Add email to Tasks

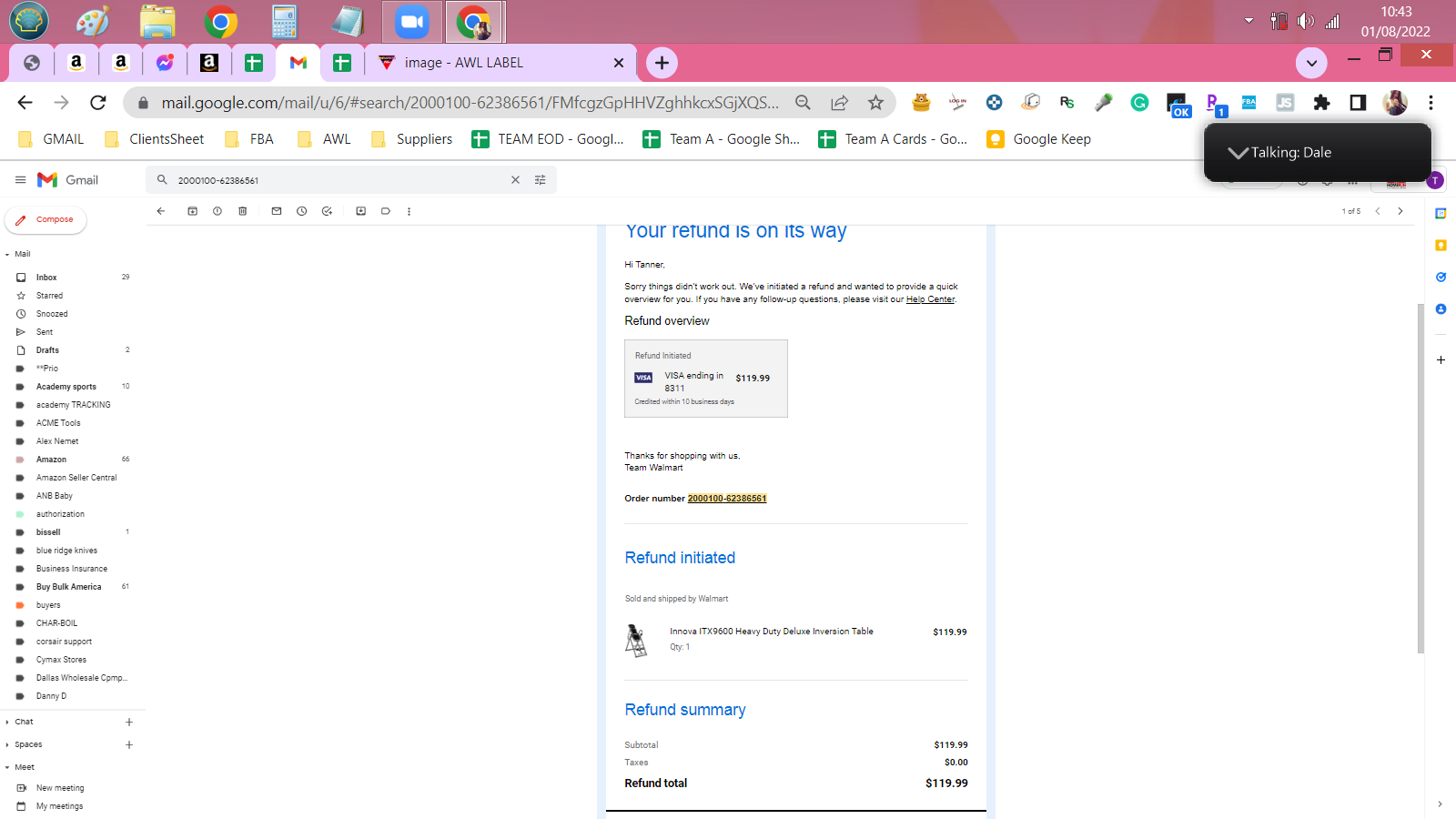(327, 211)
